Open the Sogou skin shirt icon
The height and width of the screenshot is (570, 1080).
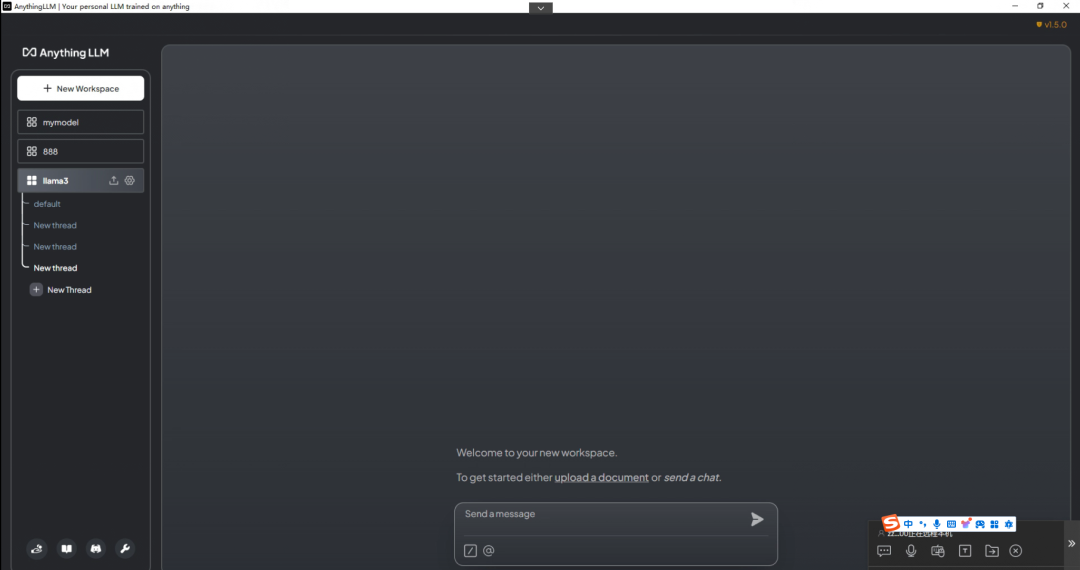[x=966, y=525]
